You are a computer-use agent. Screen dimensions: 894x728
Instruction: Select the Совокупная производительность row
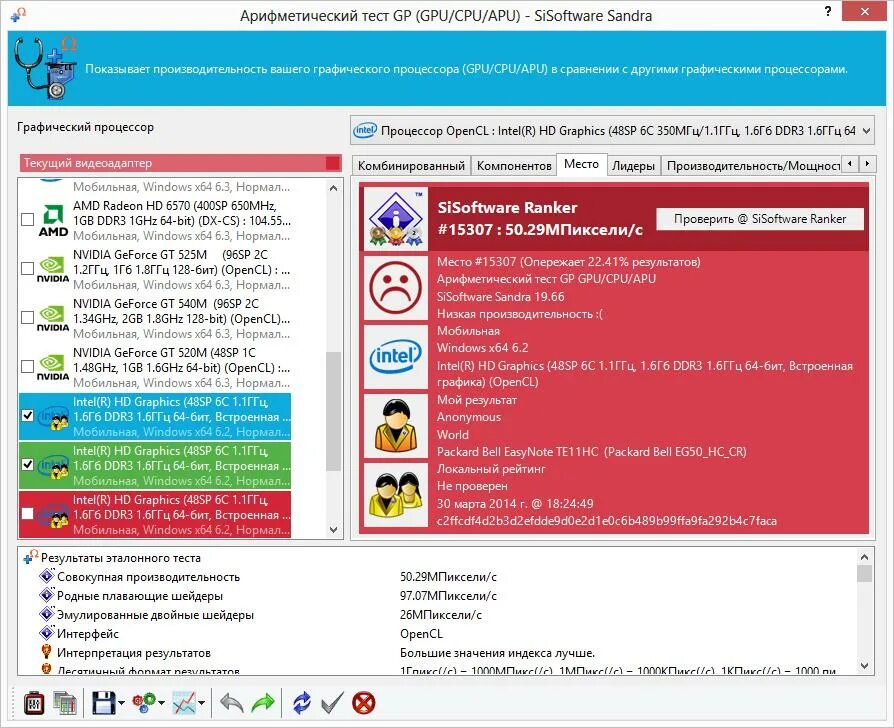pos(436,577)
